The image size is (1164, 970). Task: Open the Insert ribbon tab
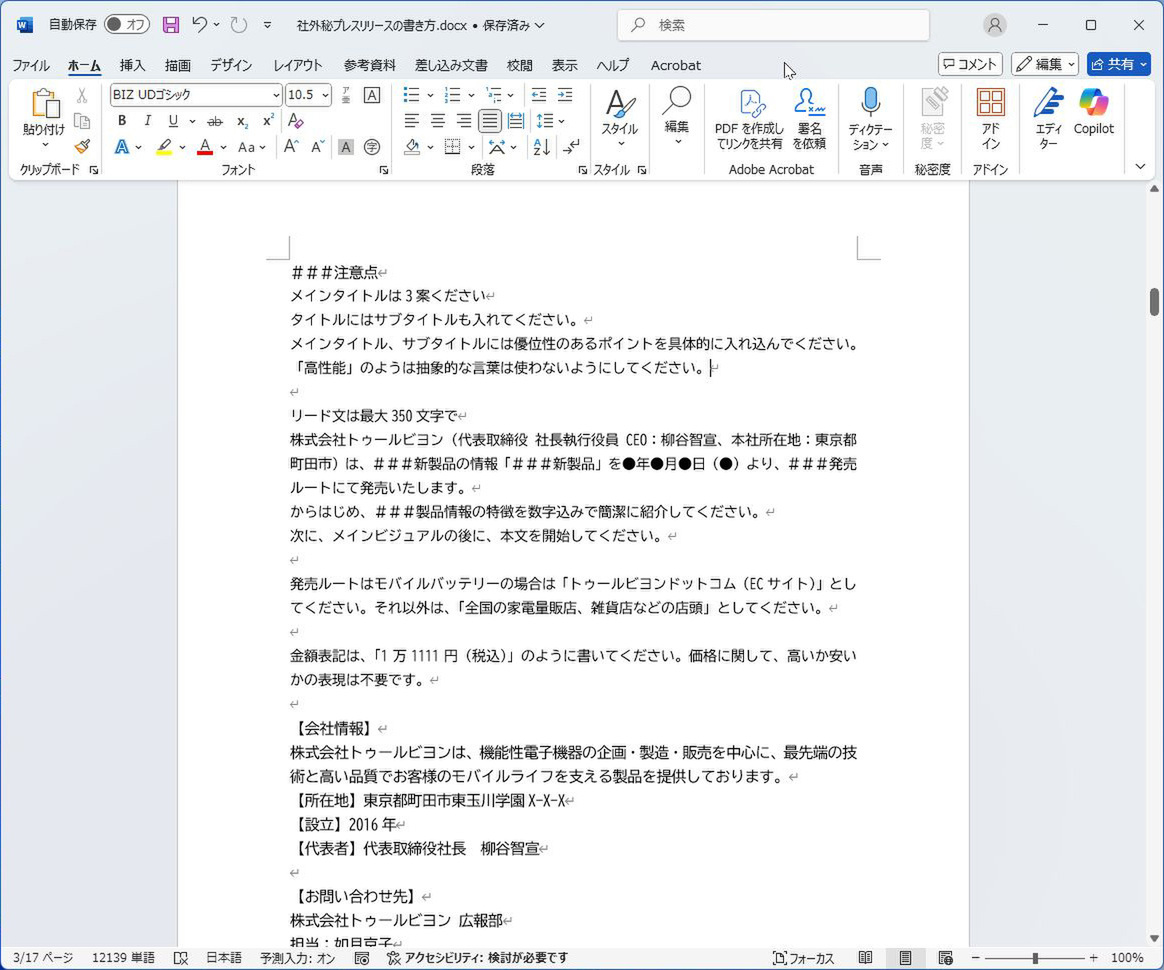coord(132,65)
